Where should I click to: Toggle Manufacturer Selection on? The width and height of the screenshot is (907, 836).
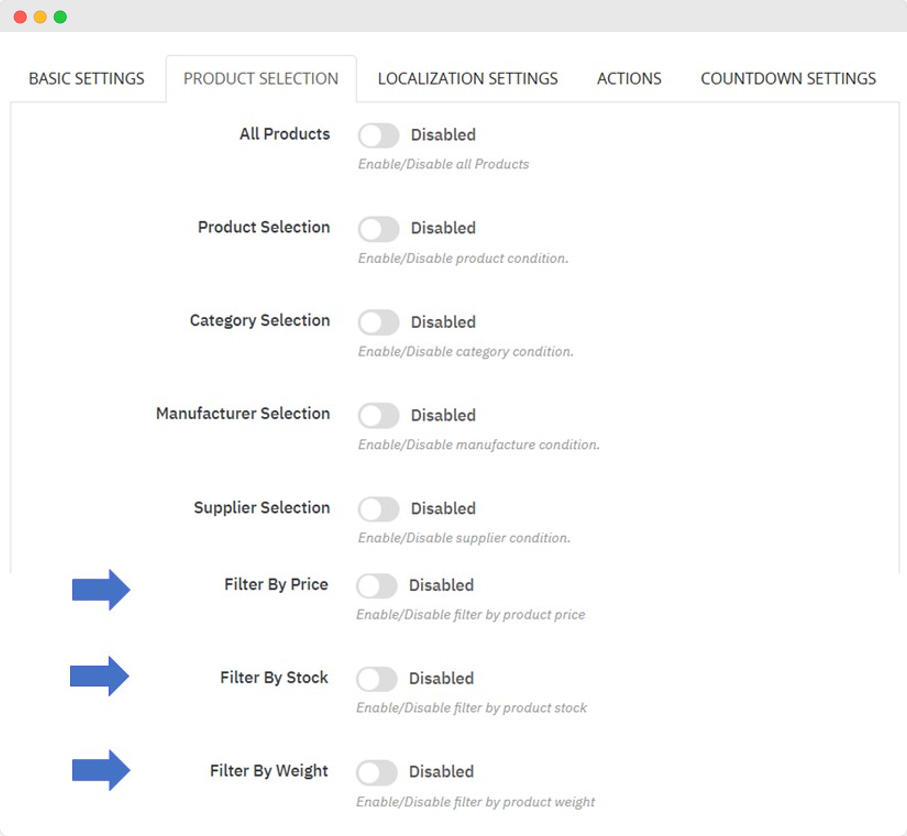click(379, 415)
